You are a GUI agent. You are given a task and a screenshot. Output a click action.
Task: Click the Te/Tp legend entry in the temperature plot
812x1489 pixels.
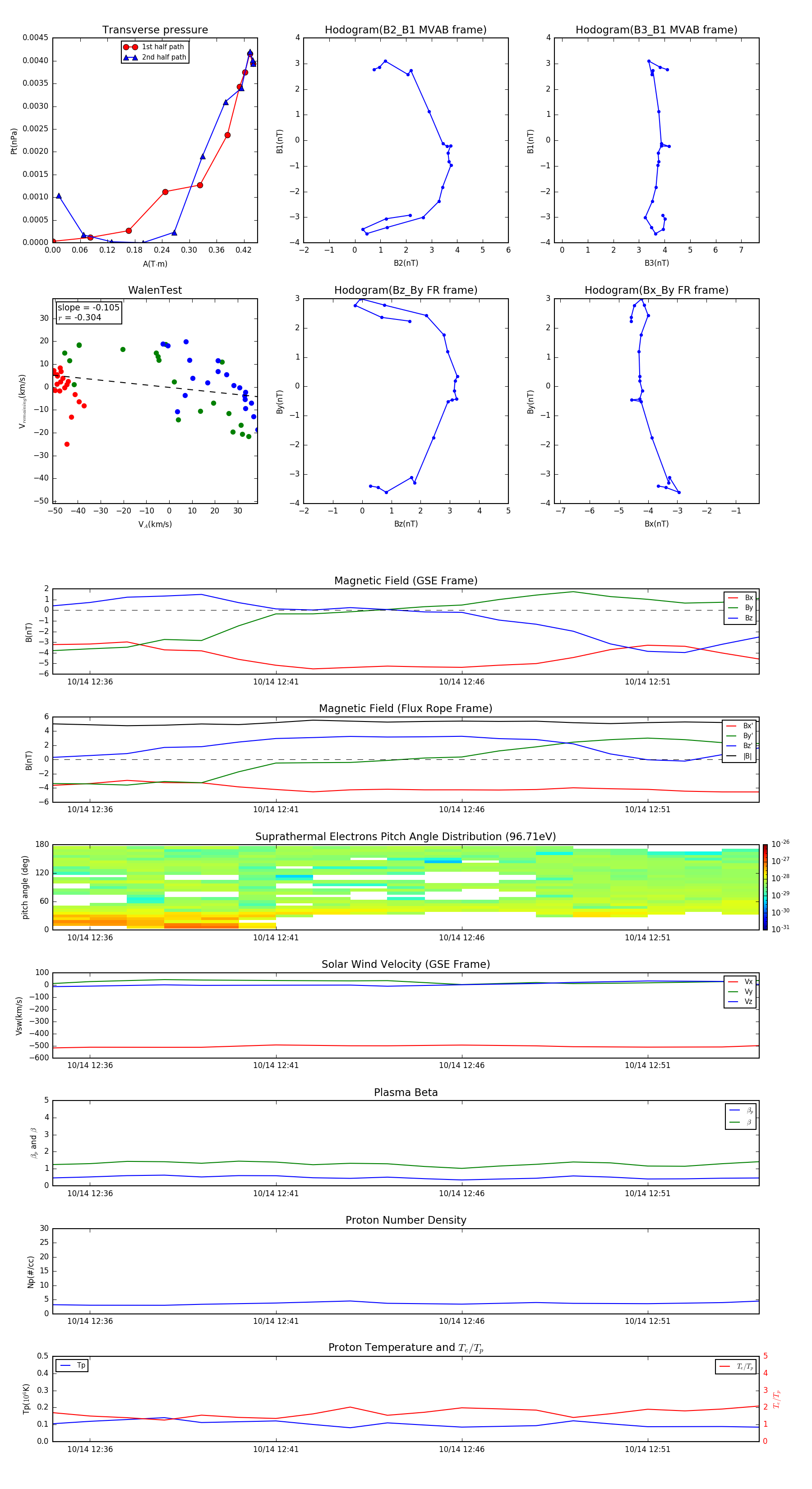[x=736, y=1366]
